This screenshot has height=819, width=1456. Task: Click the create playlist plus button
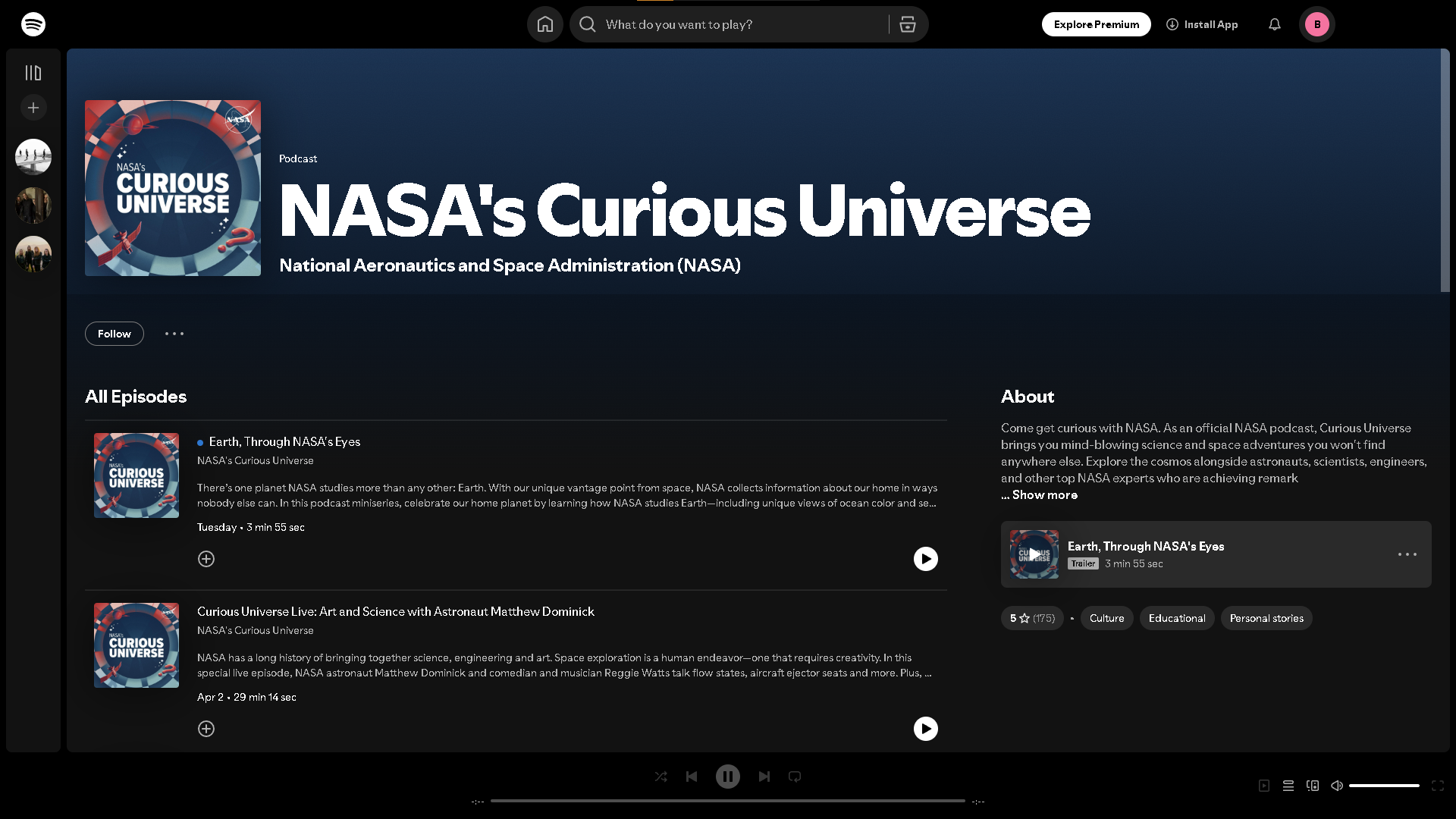(33, 108)
